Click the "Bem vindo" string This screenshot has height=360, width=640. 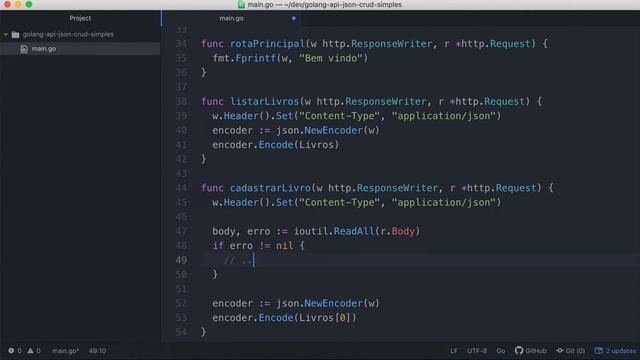(x=331, y=58)
